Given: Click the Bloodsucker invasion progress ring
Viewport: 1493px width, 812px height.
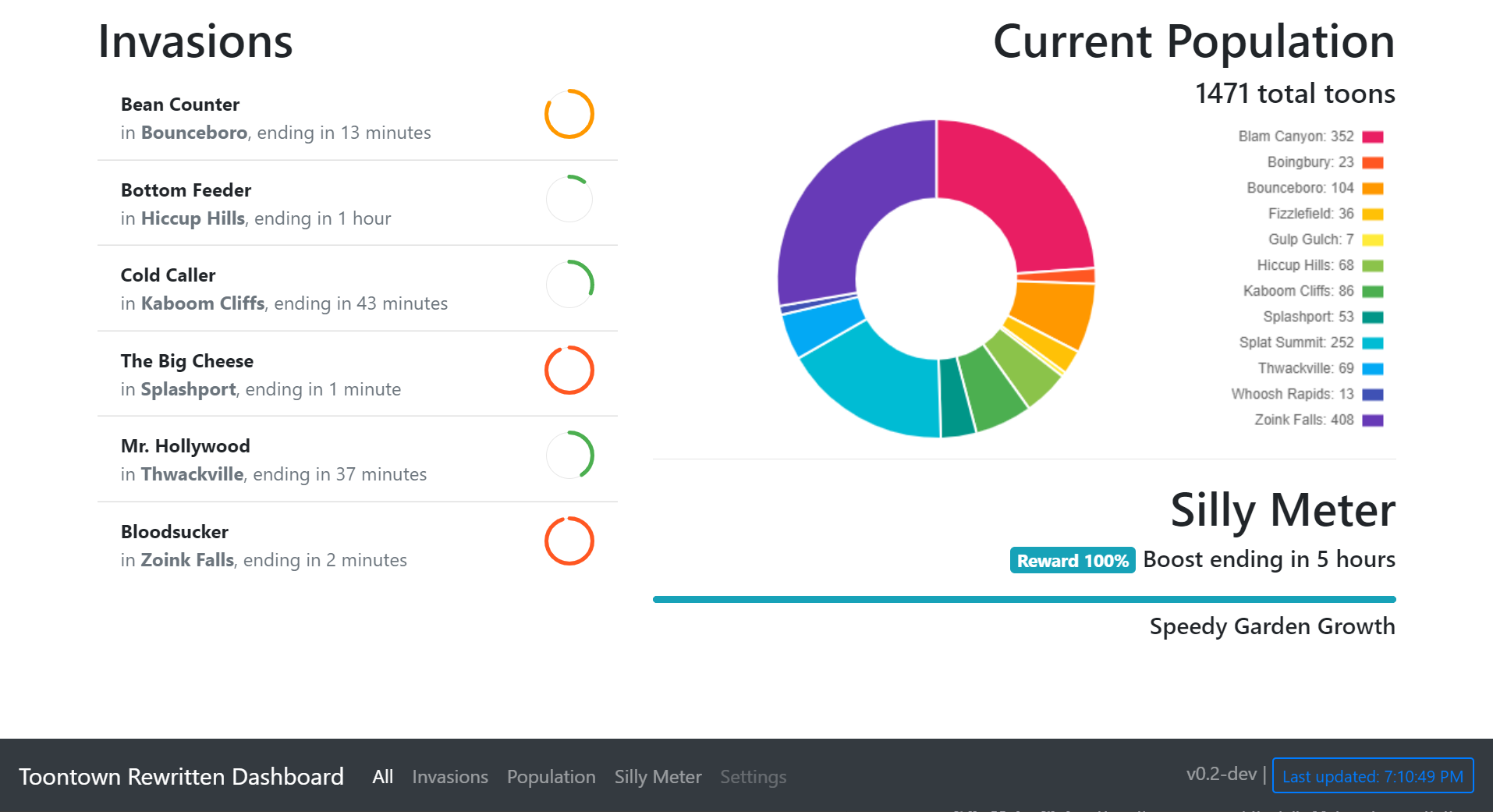Looking at the screenshot, I should point(569,541).
